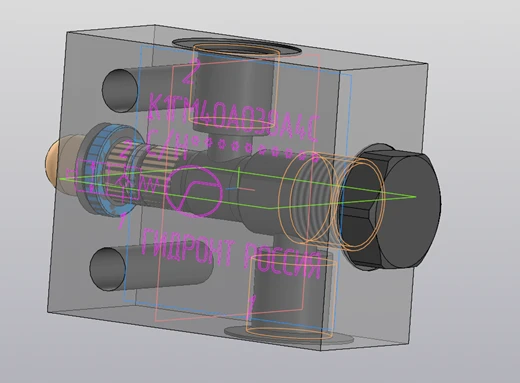The height and width of the screenshot is (383, 520).
Task: Click the magenta circular valve symbol
Action: 194,191
